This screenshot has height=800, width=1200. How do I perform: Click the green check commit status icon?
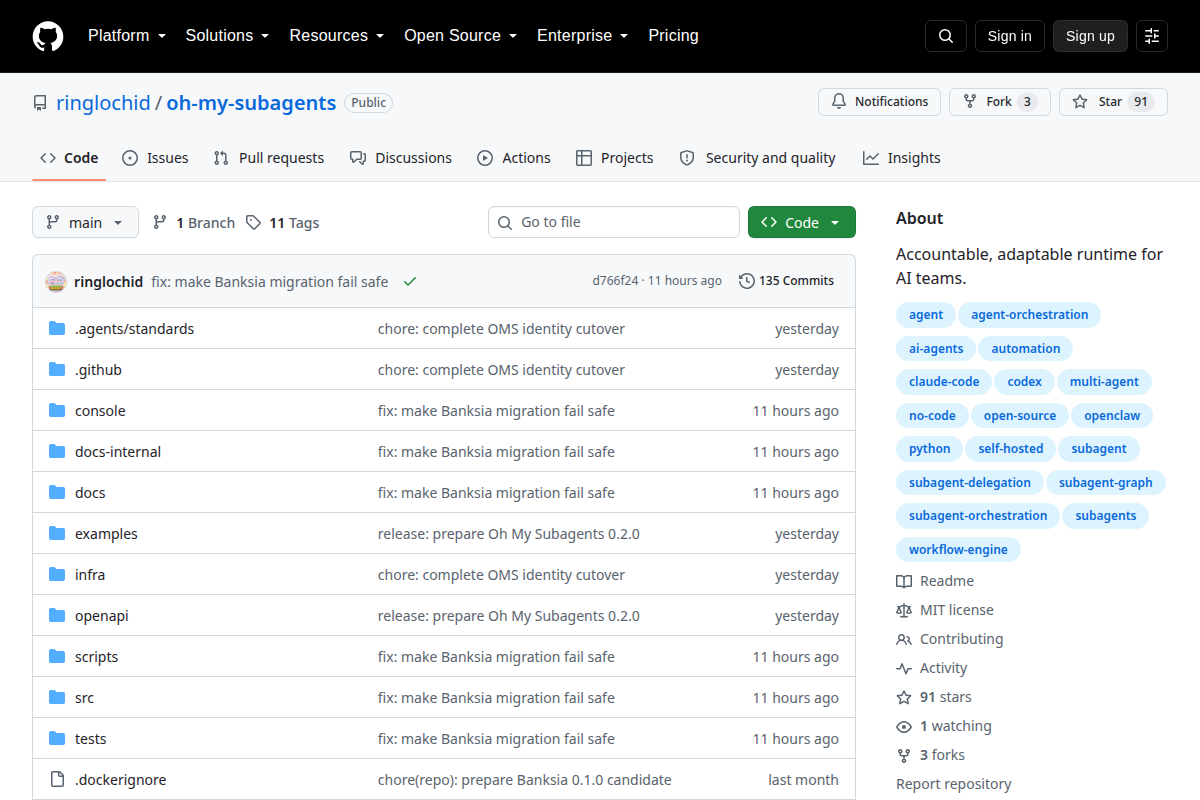[x=410, y=282]
